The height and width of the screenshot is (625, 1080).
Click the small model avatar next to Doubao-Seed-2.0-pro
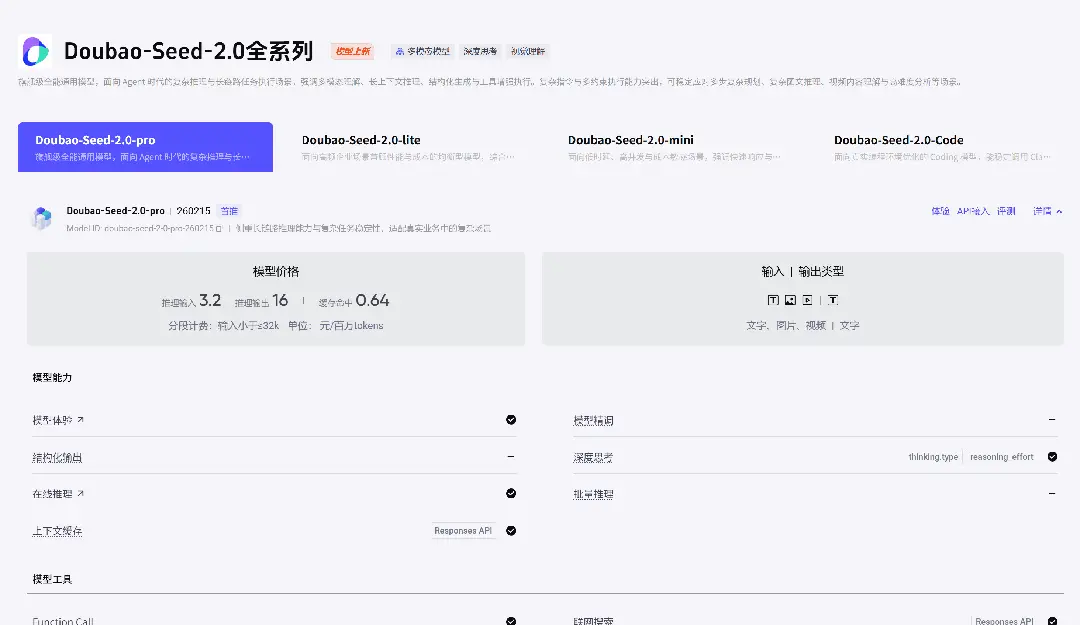pyautogui.click(x=41, y=218)
